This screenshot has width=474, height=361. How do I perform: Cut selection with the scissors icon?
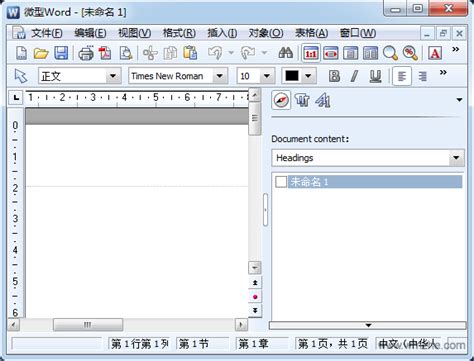coord(150,53)
